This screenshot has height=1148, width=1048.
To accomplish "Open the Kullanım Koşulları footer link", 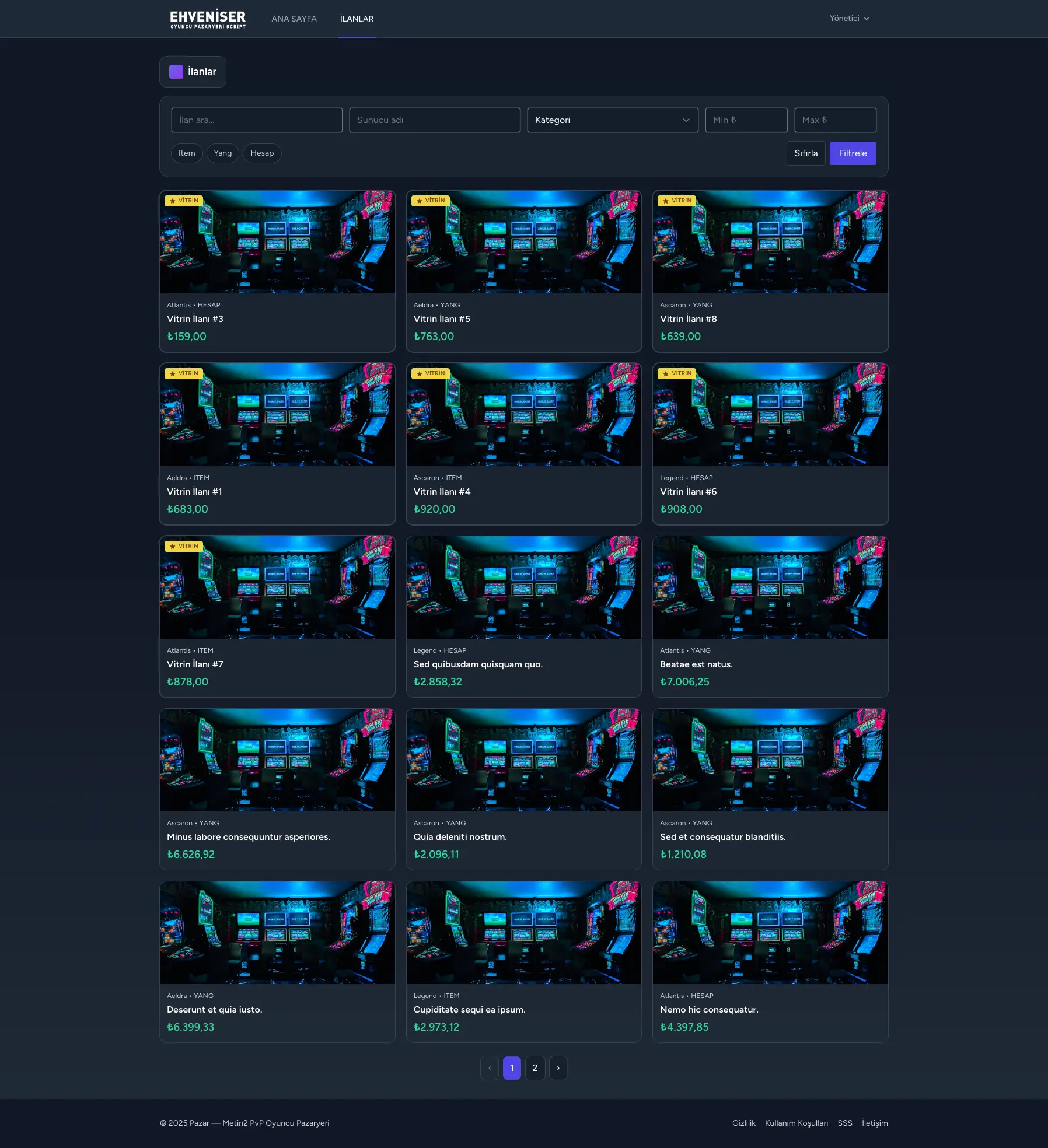I will (796, 1123).
